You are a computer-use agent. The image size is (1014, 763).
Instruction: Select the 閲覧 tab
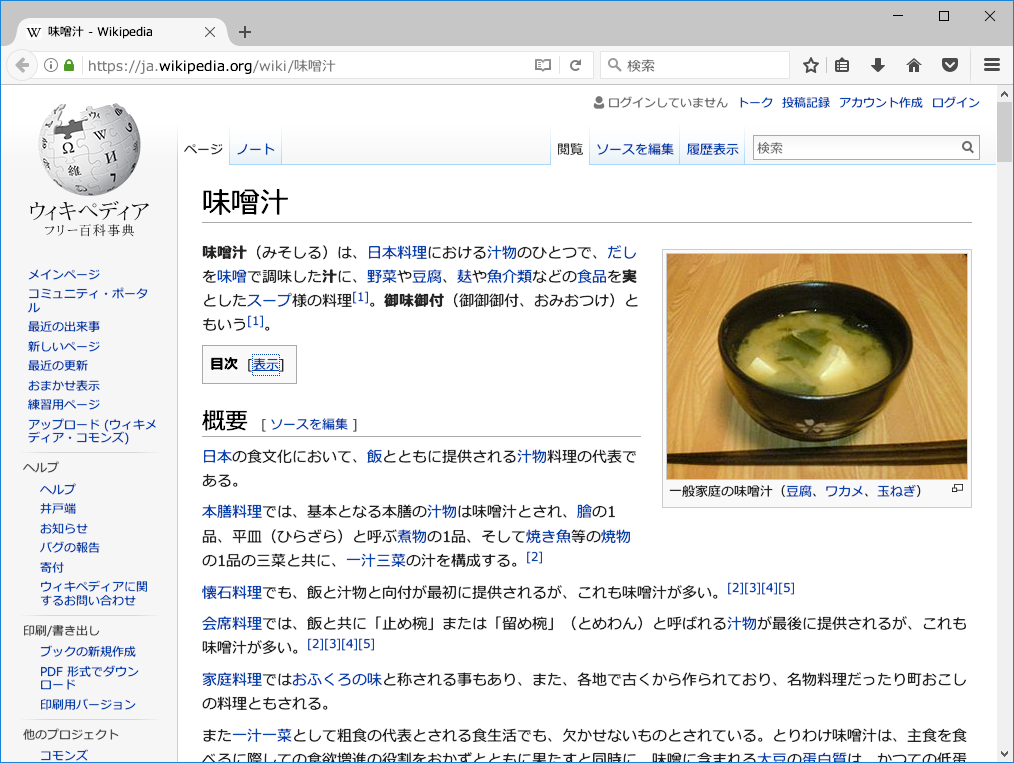point(570,149)
